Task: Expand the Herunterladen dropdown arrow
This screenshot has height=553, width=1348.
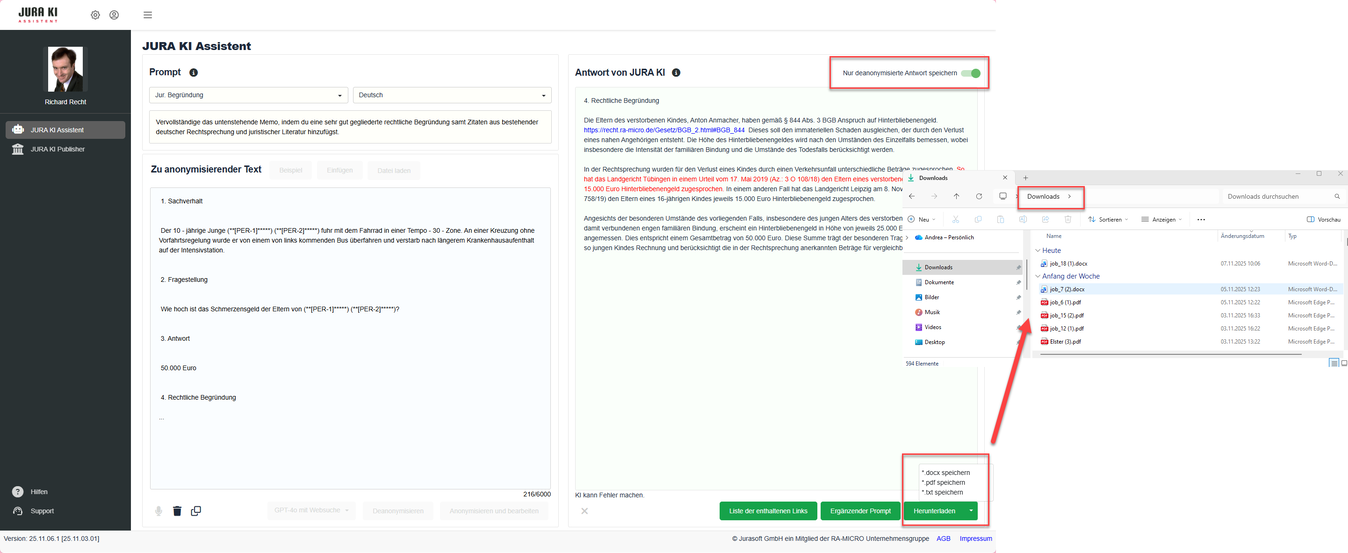Action: (970, 511)
